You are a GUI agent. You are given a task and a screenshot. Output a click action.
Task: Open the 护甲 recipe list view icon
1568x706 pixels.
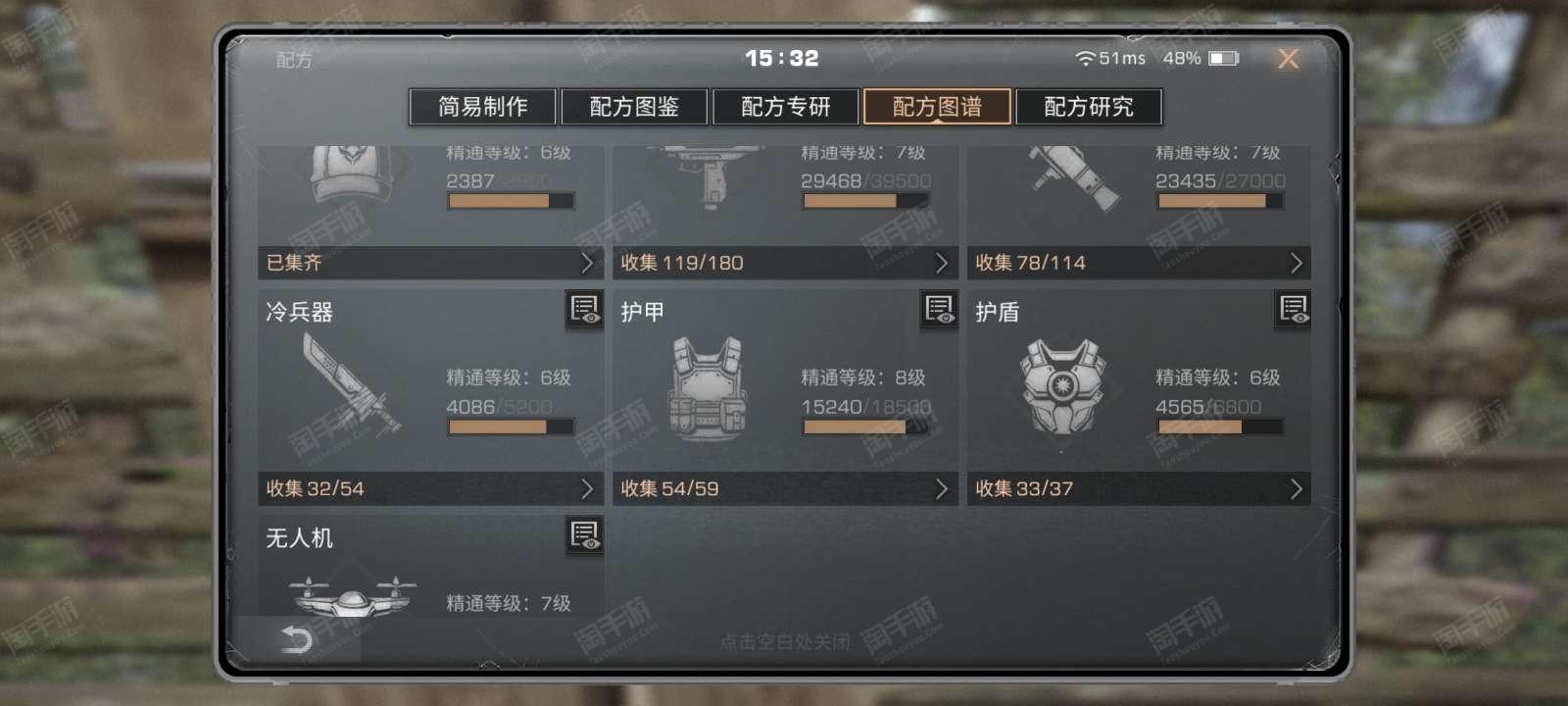(x=939, y=310)
